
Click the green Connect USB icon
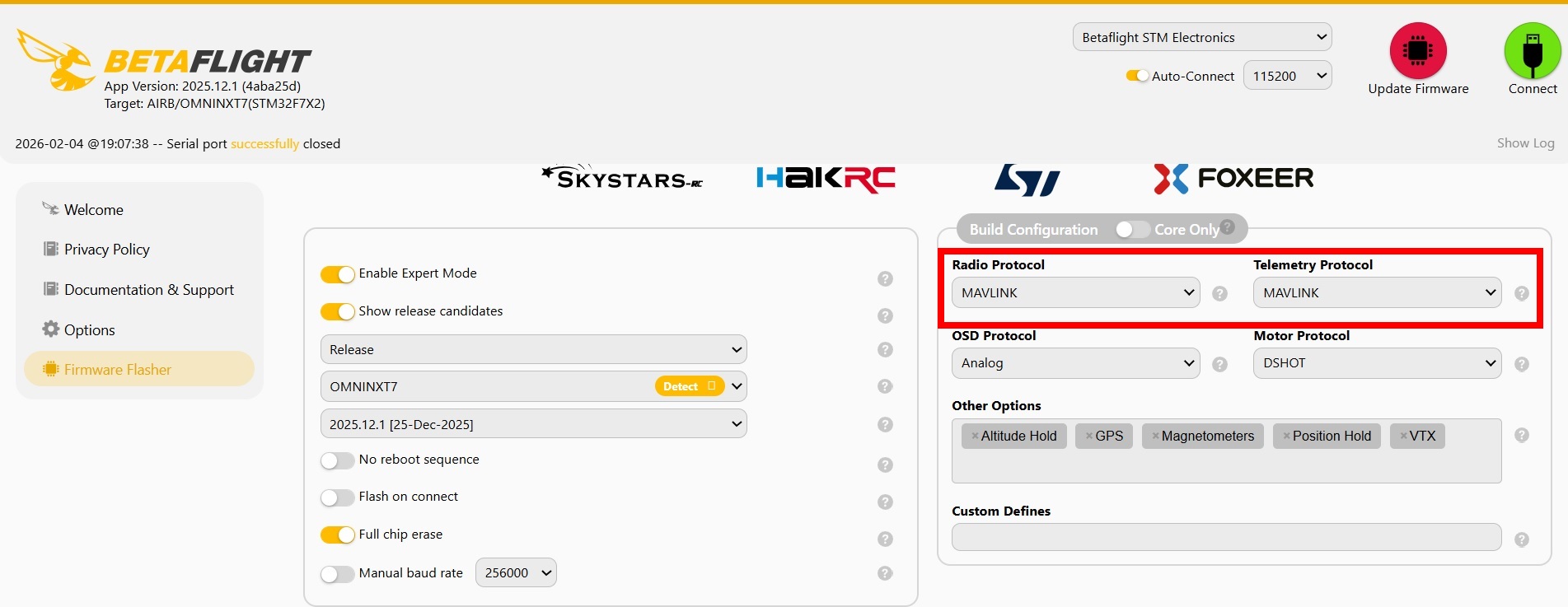[x=1532, y=51]
